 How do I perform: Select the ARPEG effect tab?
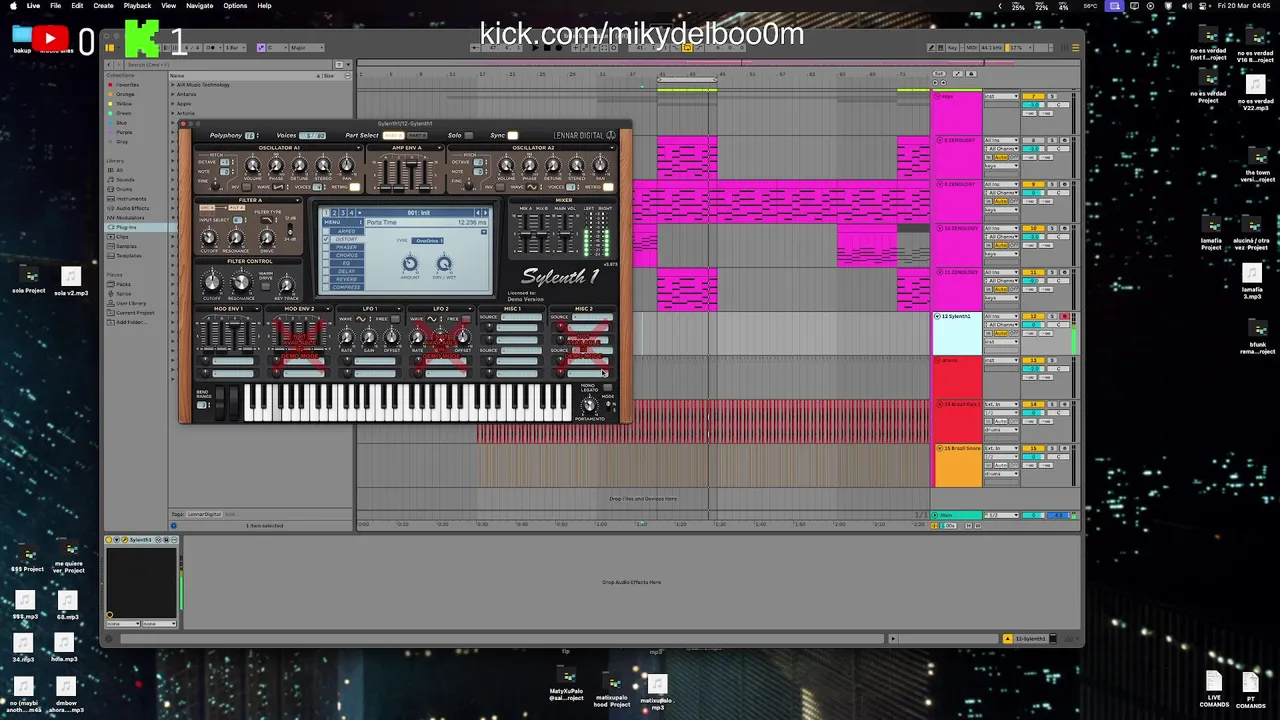(345, 232)
